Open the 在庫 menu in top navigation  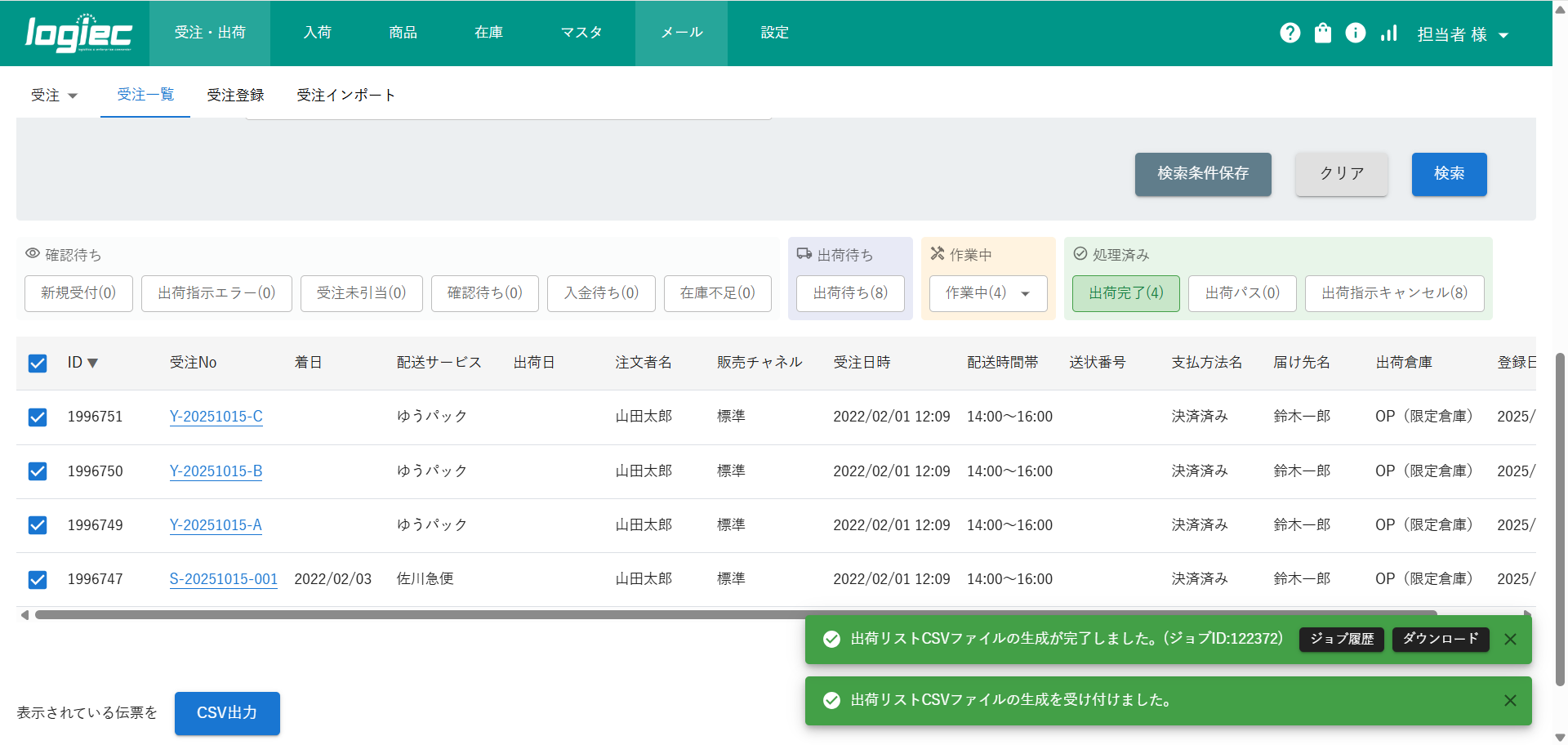[488, 33]
